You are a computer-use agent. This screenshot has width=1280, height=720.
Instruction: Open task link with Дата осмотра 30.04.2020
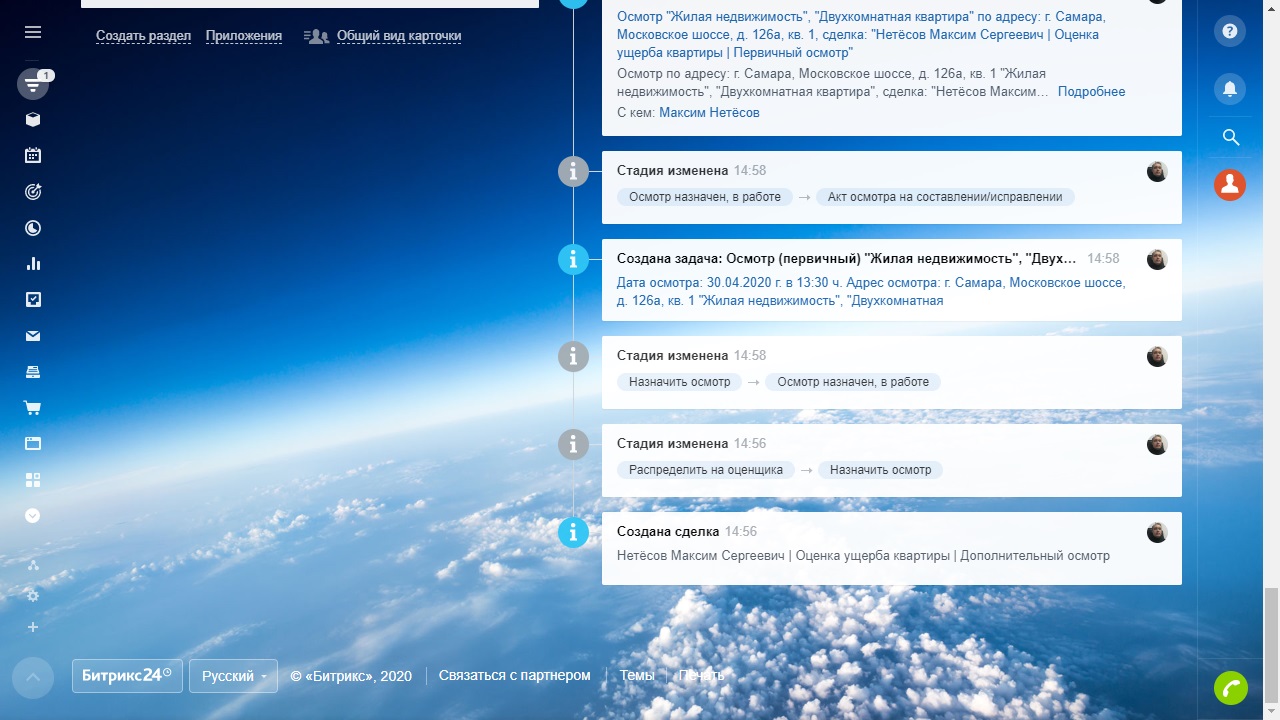(871, 291)
